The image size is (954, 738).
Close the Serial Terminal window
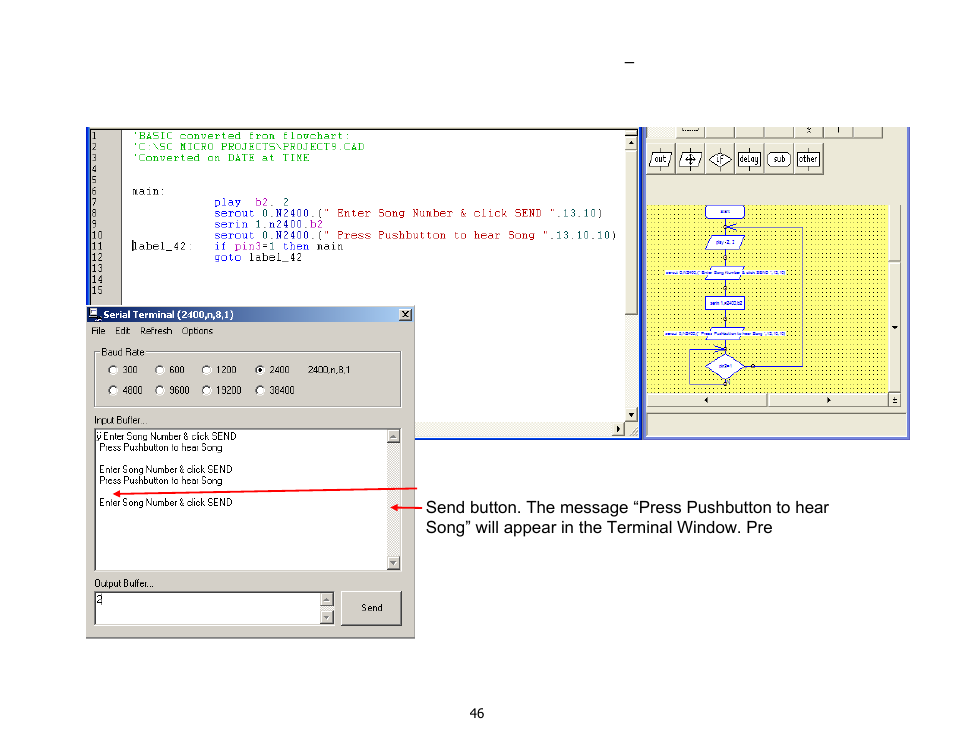(x=405, y=315)
